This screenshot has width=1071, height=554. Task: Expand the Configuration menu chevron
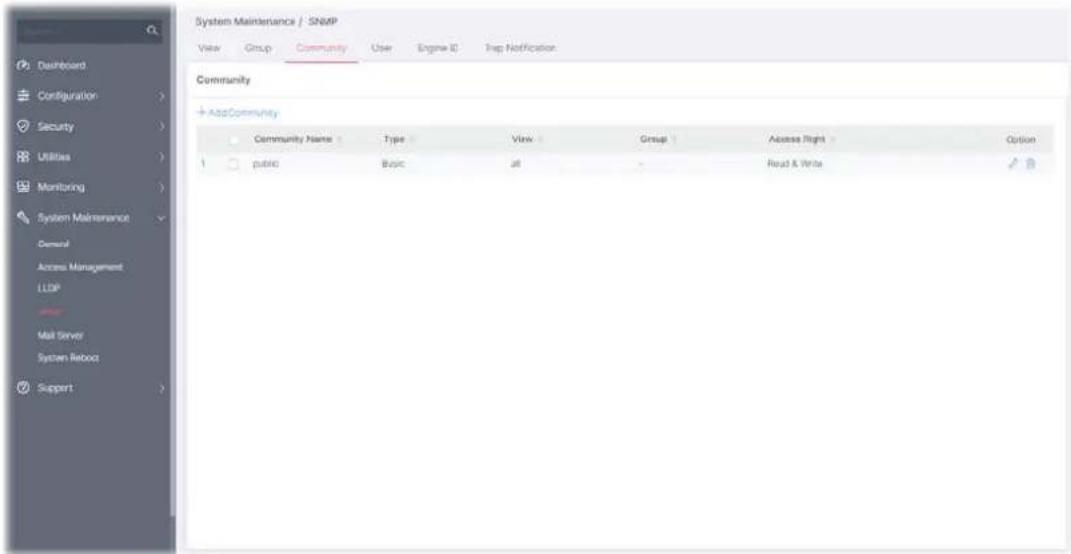point(161,96)
